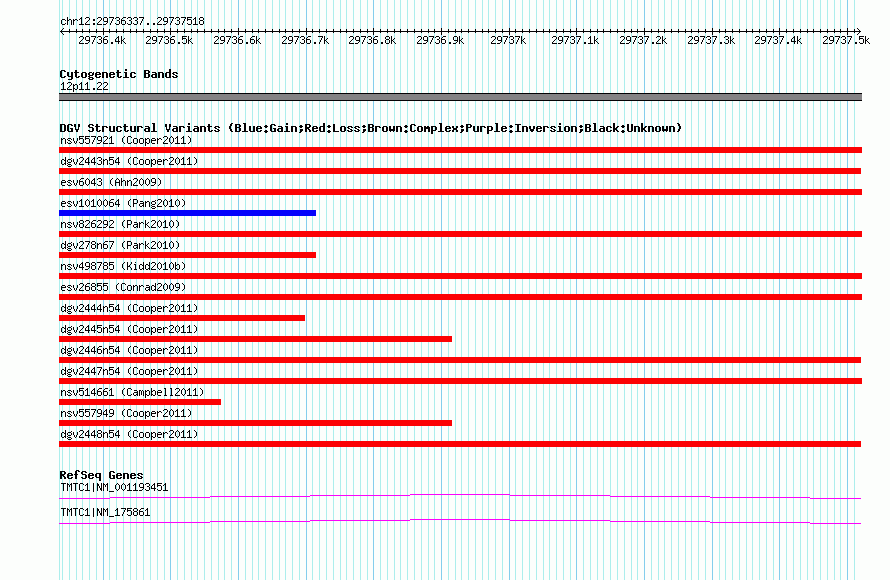The width and height of the screenshot is (890, 580).
Task: Click the nsv557921 (Cooper2011) variant label
Action: point(126,140)
